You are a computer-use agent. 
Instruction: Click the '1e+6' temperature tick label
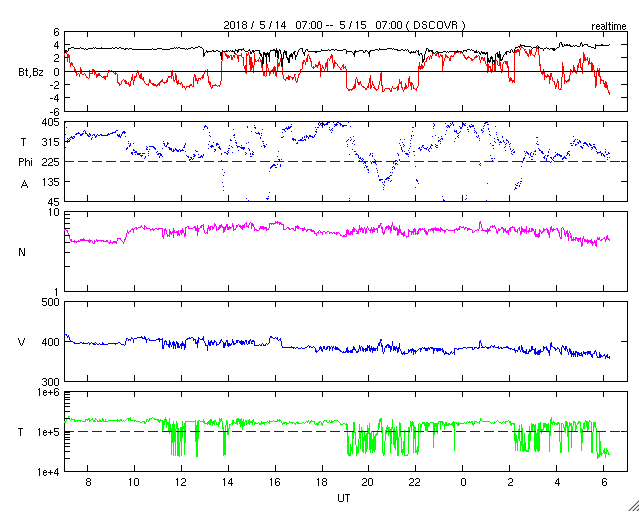pos(50,393)
